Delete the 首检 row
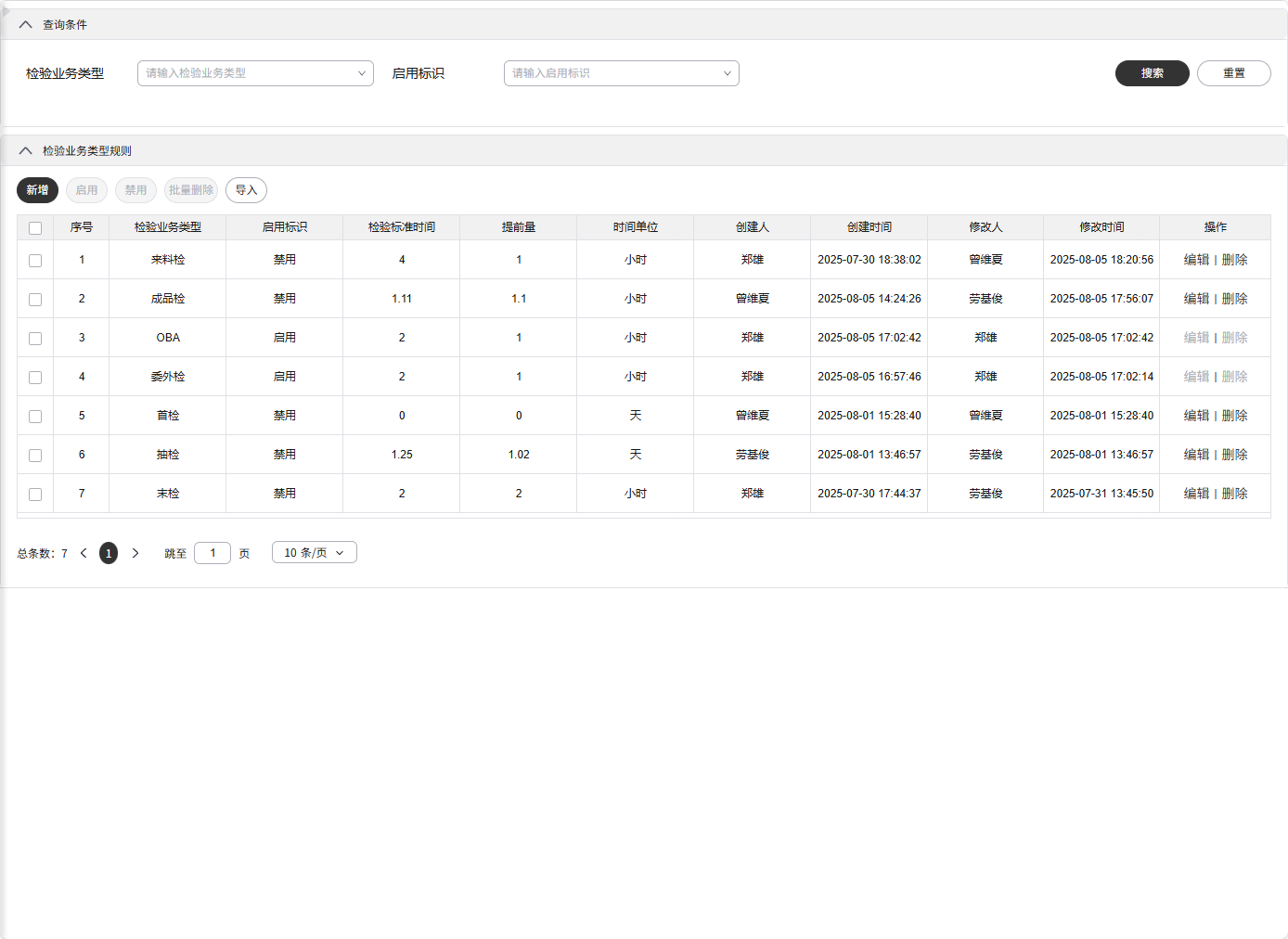Screen dimensions: 1288x939 pyautogui.click(x=1234, y=416)
